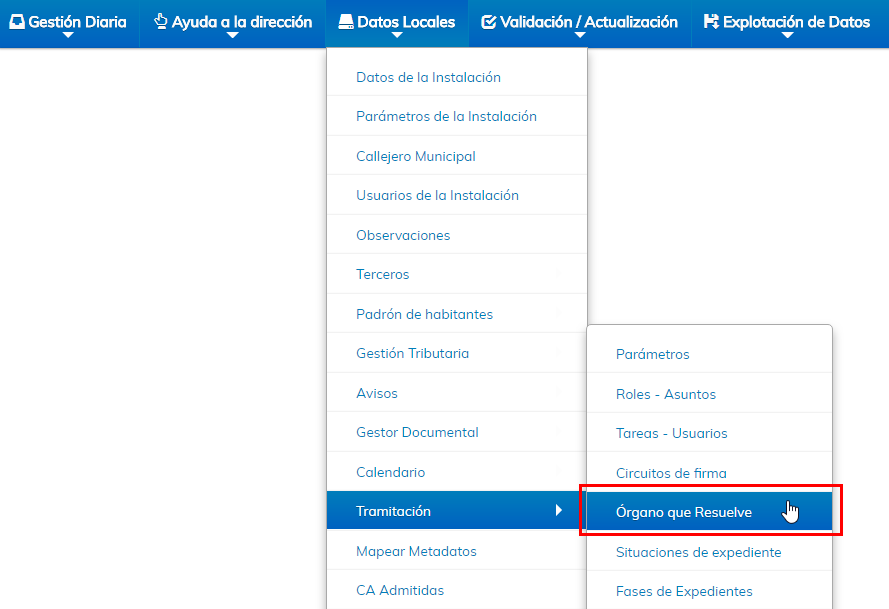Open the Ayuda a la dirección menu
Viewport: 889px width, 609px height.
pyautogui.click(x=232, y=24)
